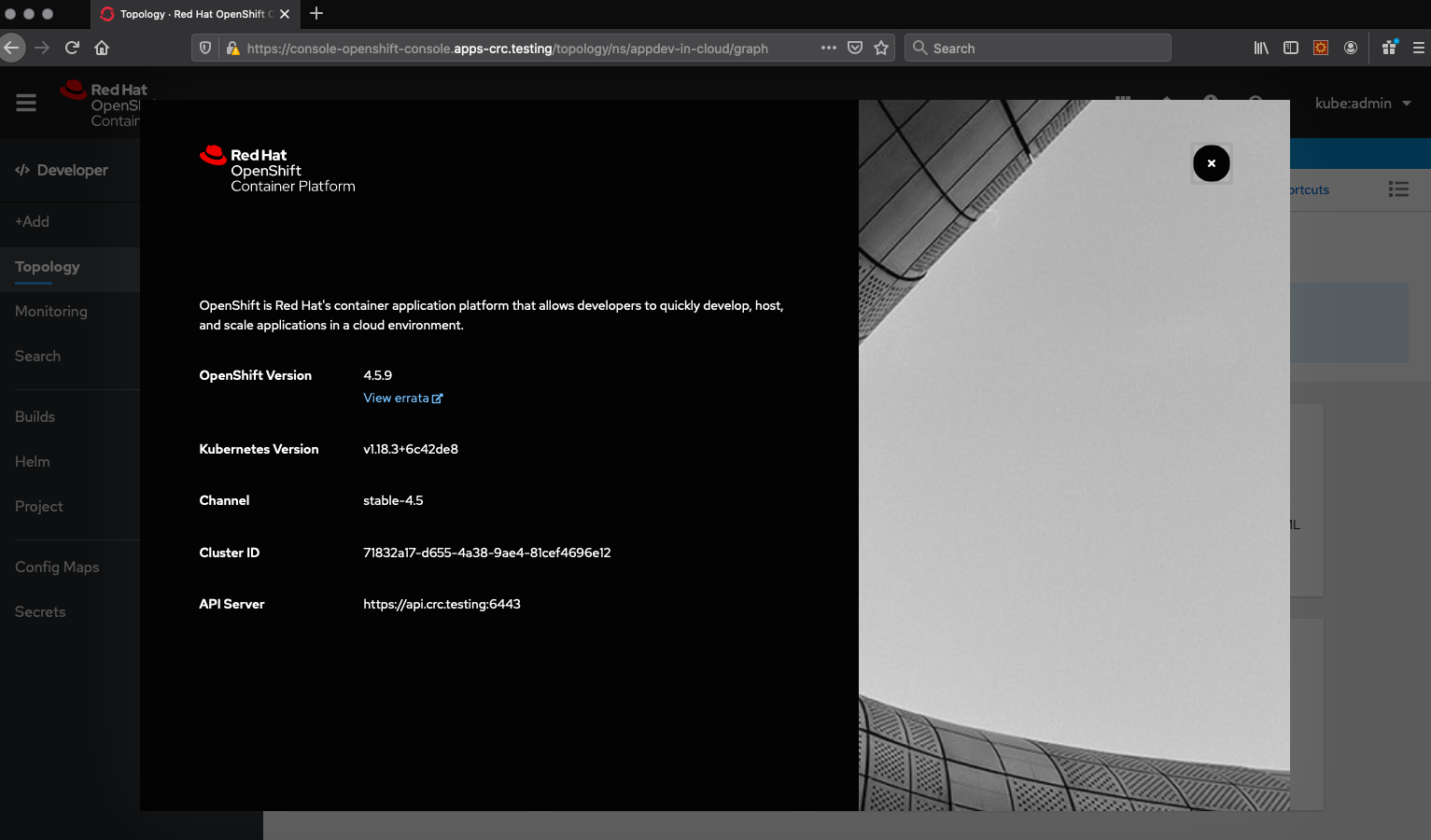Image resolution: width=1431 pixels, height=840 pixels.
Task: Open the OpenShift application launcher grid
Action: (1123, 103)
